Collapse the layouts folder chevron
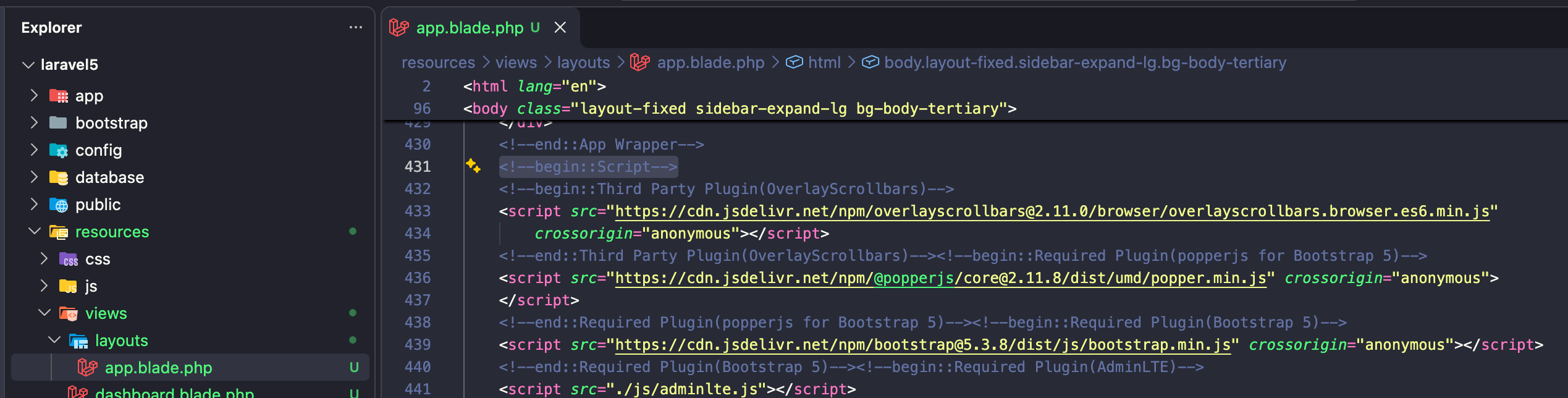This screenshot has height=398, width=1568. pyautogui.click(x=54, y=341)
